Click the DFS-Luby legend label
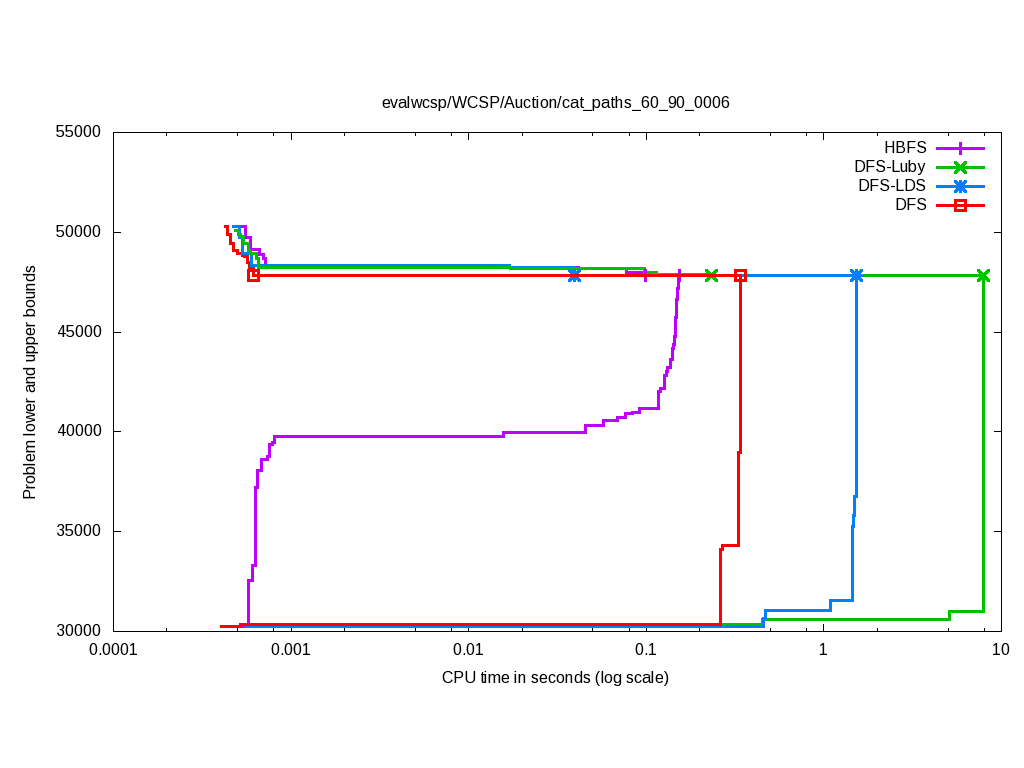Image resolution: width=1024 pixels, height=768 pixels. [889, 167]
